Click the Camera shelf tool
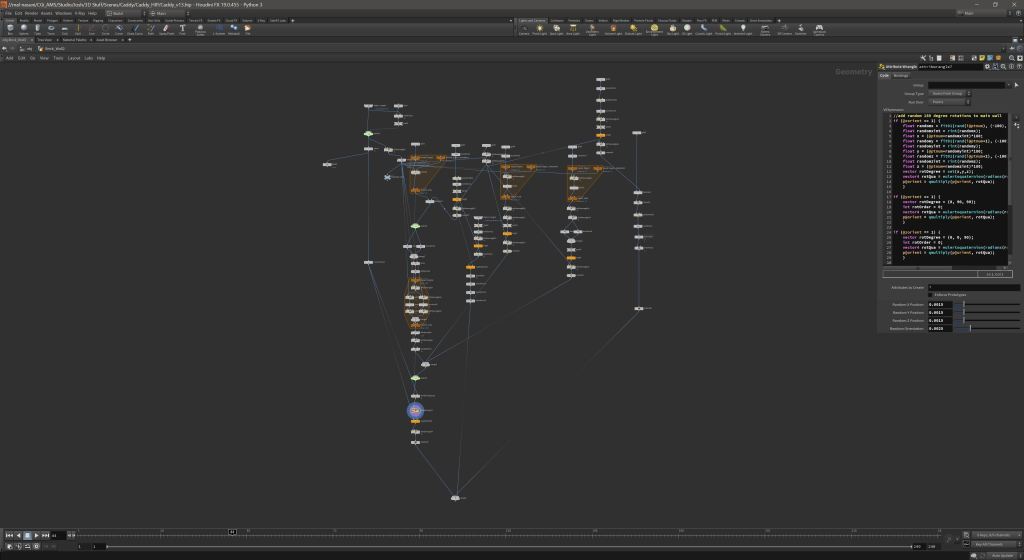This screenshot has height=560, width=1024. pyautogui.click(x=523, y=29)
